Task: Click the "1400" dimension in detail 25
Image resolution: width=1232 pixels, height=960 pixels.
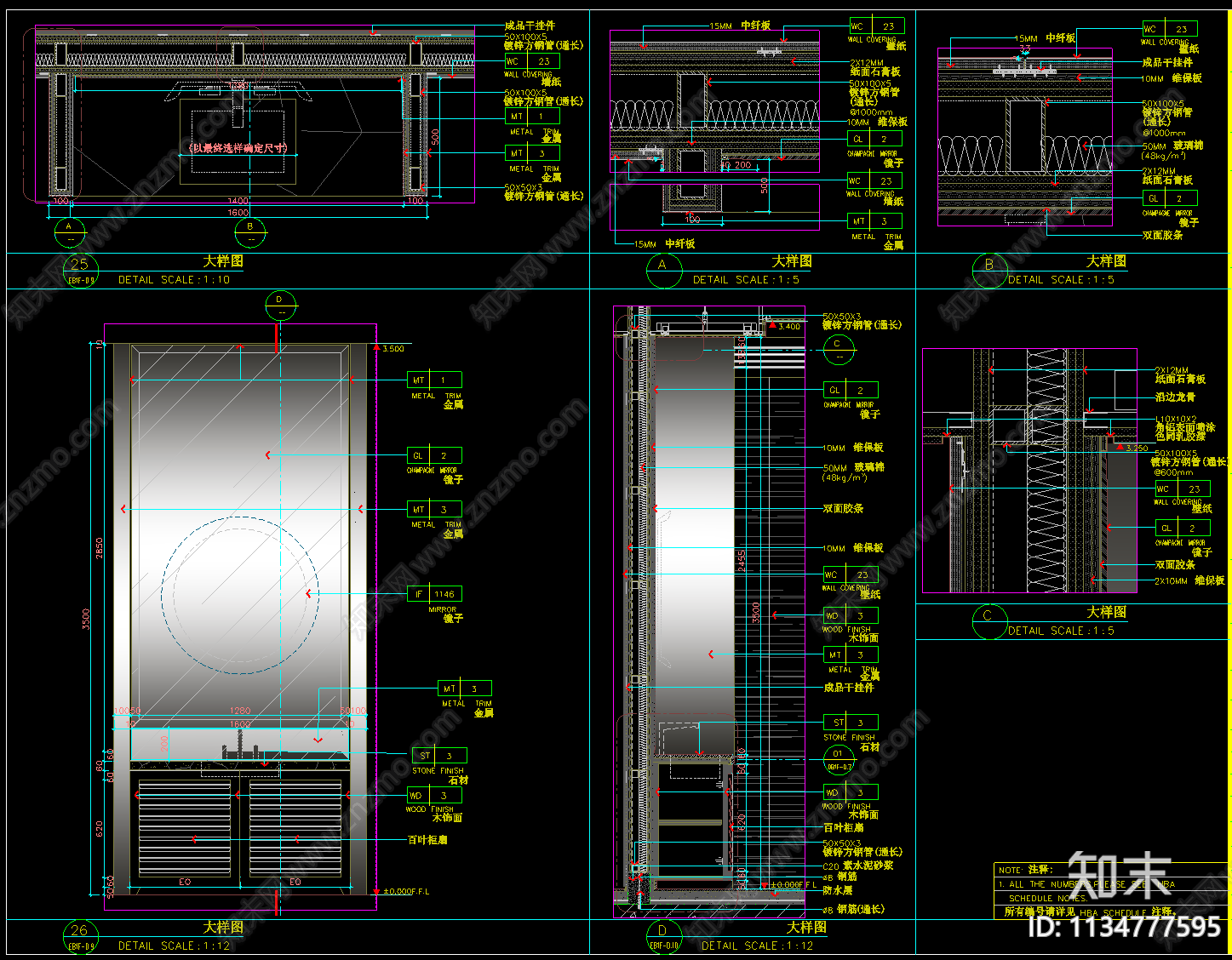Action: click(238, 202)
